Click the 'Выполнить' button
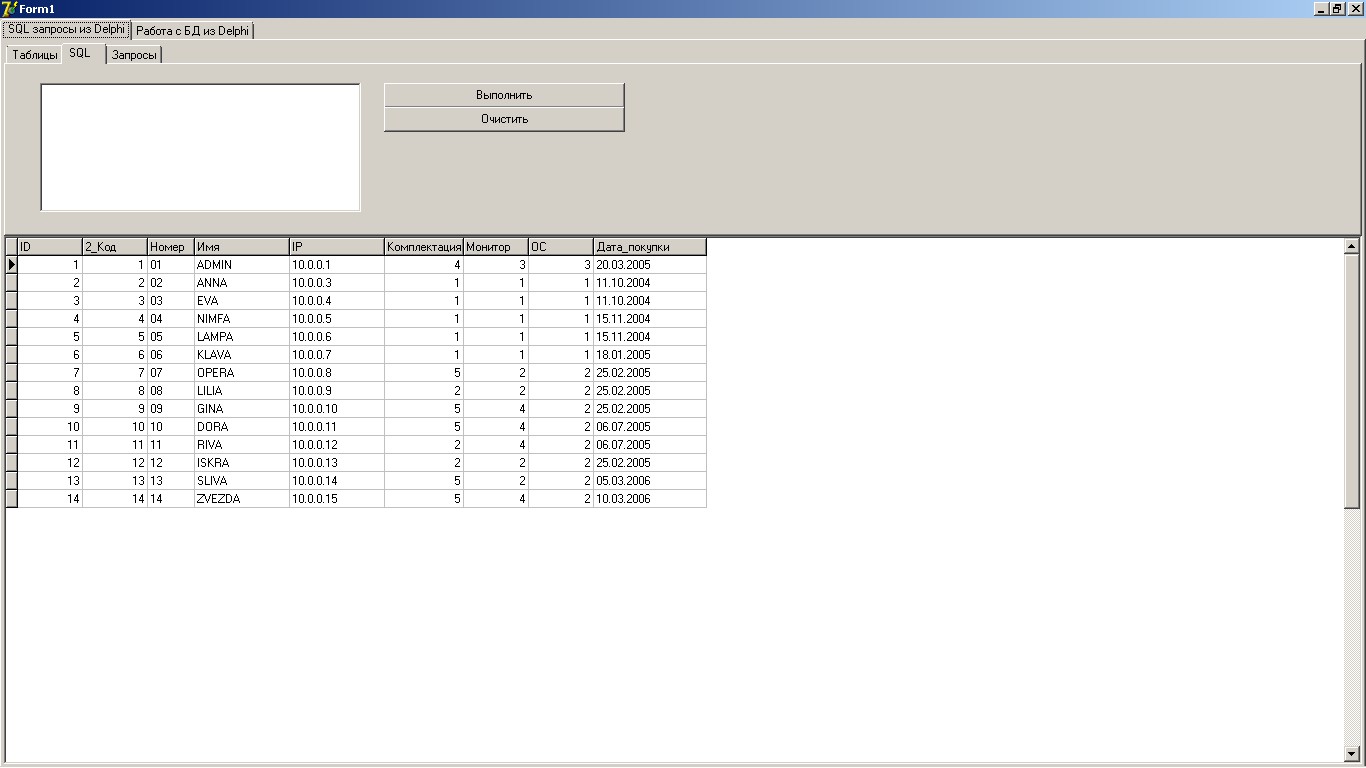Image resolution: width=1366 pixels, height=768 pixels. tap(504, 95)
